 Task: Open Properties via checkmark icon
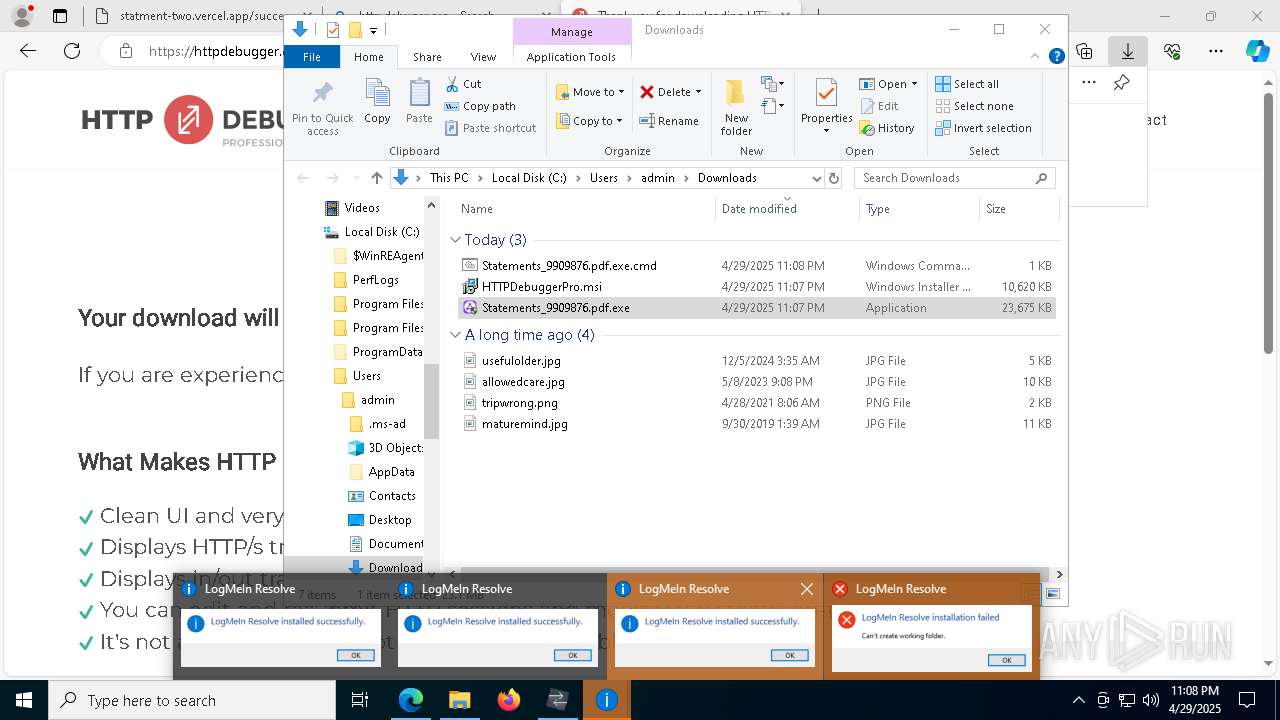pos(826,94)
